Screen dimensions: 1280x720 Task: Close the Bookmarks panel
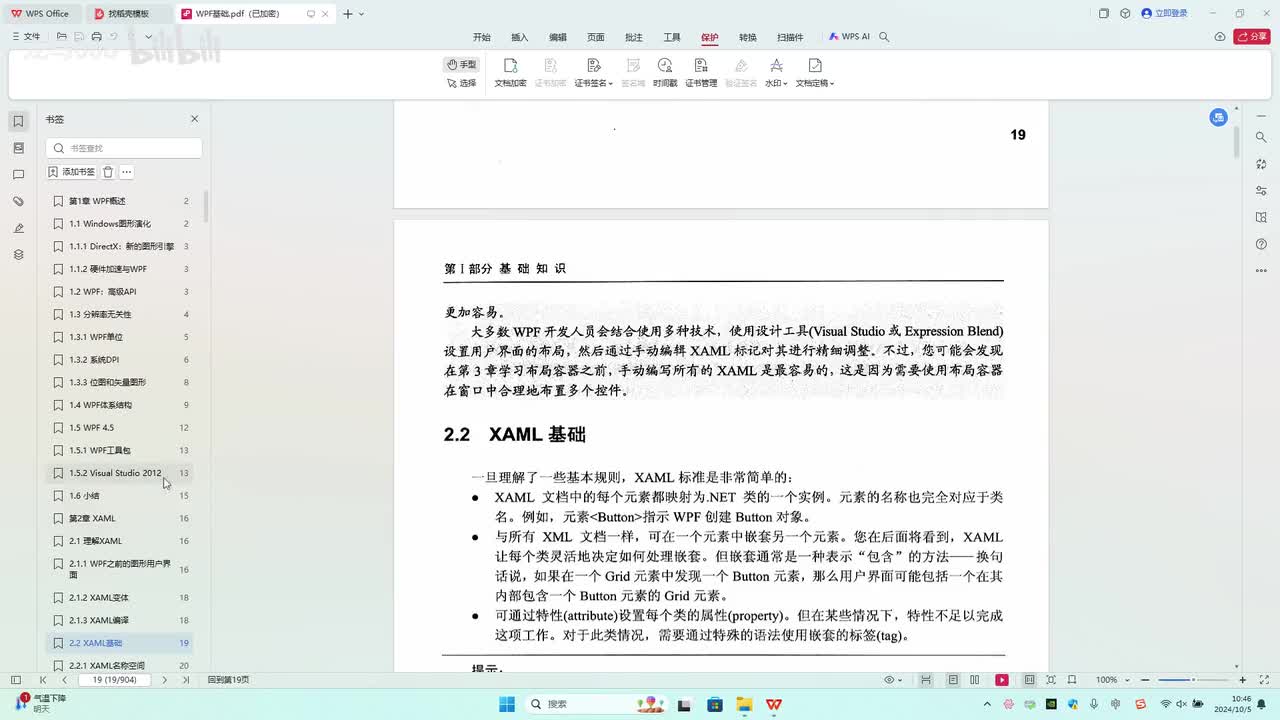[194, 119]
